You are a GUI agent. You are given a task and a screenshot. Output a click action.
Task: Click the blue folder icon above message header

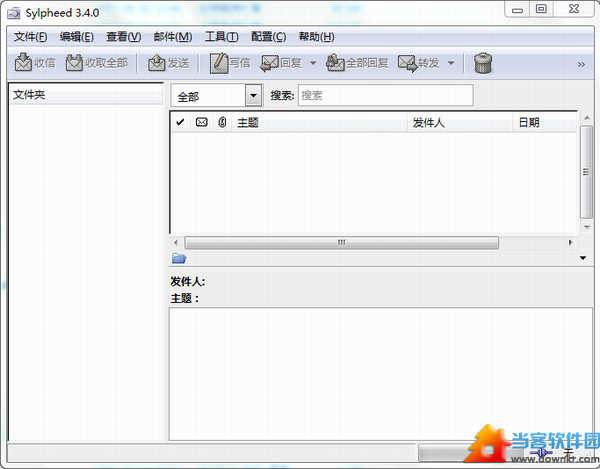pyautogui.click(x=179, y=258)
